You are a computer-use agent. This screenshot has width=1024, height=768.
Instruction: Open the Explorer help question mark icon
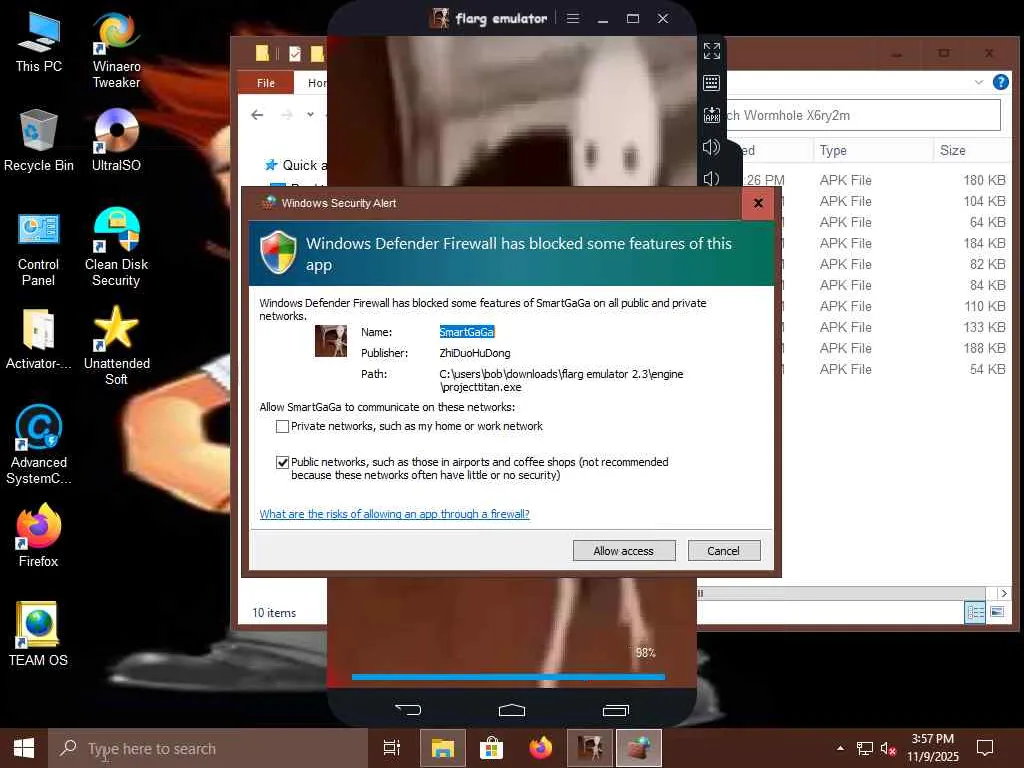click(1000, 82)
